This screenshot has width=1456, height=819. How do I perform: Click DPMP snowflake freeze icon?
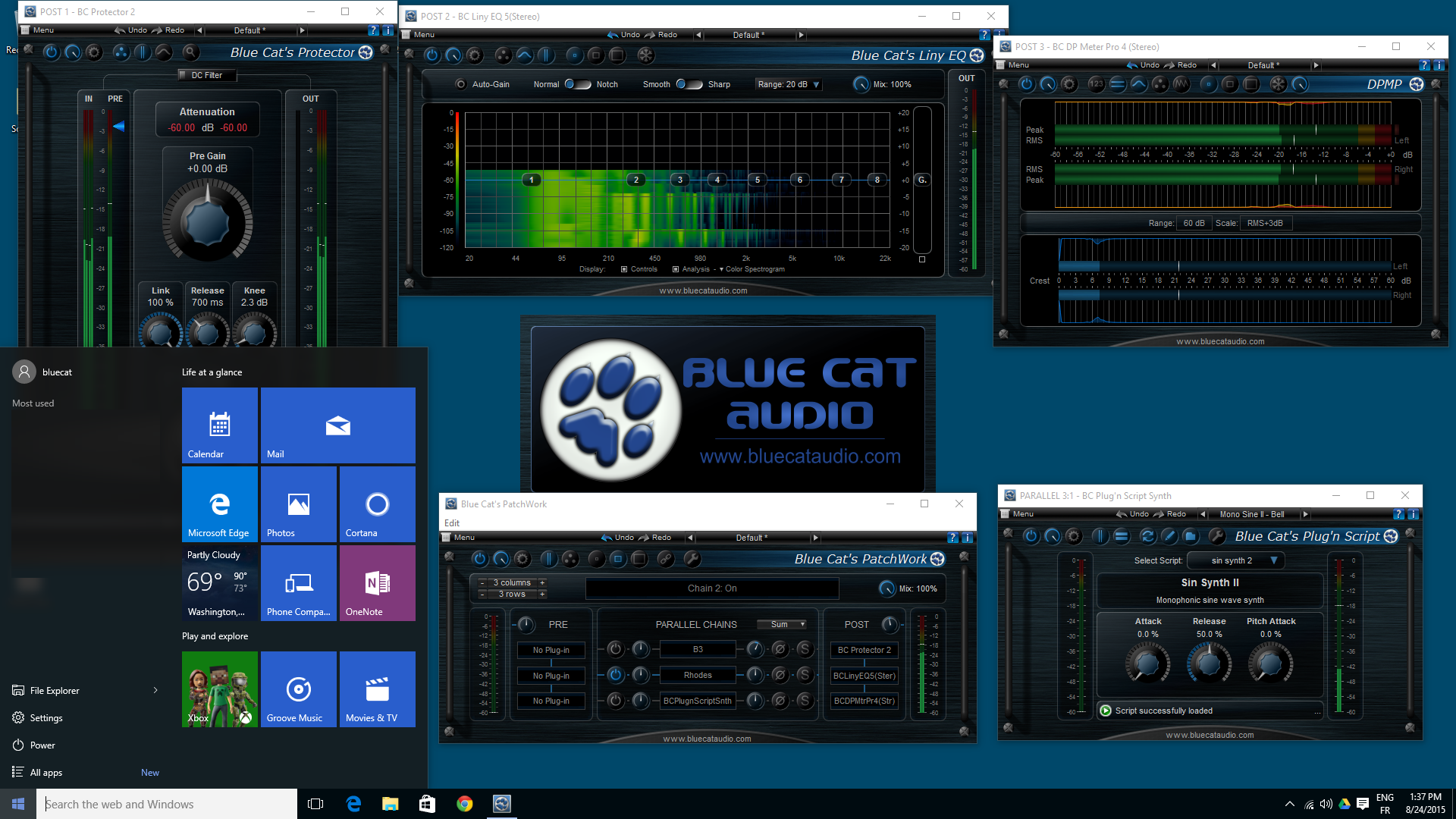(1278, 84)
